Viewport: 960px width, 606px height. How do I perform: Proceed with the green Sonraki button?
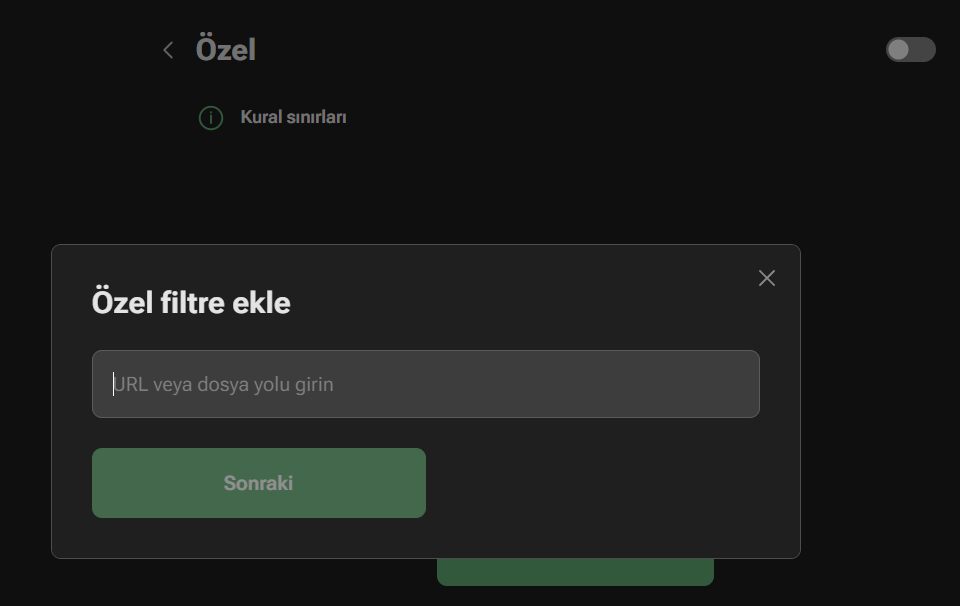(x=258, y=483)
